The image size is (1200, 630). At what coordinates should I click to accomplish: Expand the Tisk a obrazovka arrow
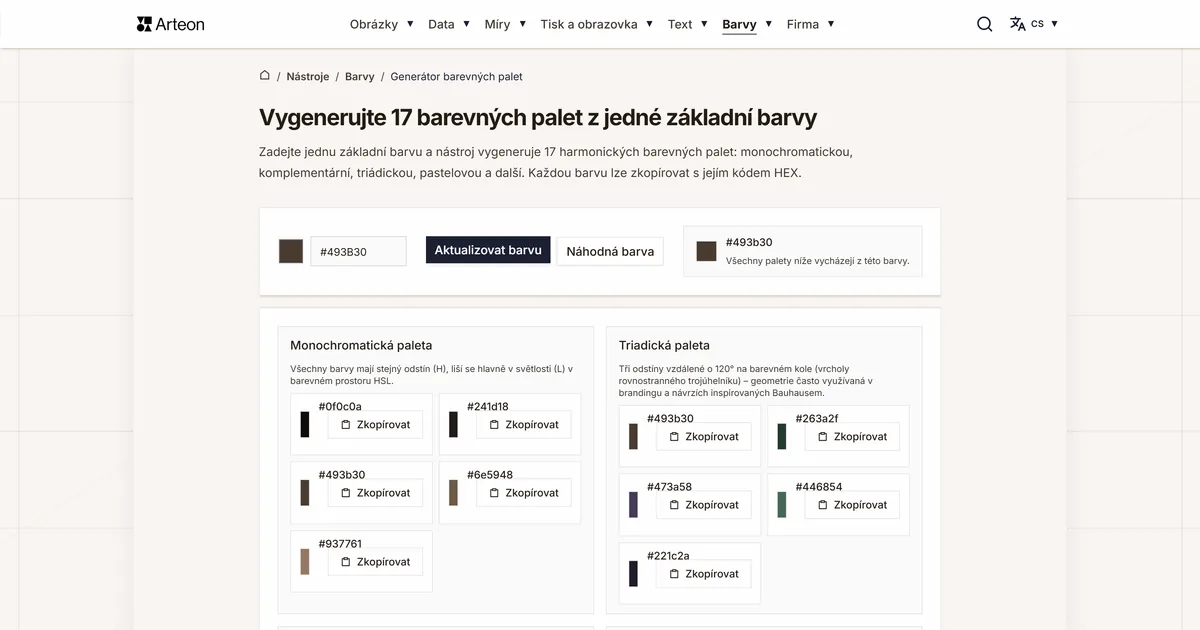click(649, 24)
